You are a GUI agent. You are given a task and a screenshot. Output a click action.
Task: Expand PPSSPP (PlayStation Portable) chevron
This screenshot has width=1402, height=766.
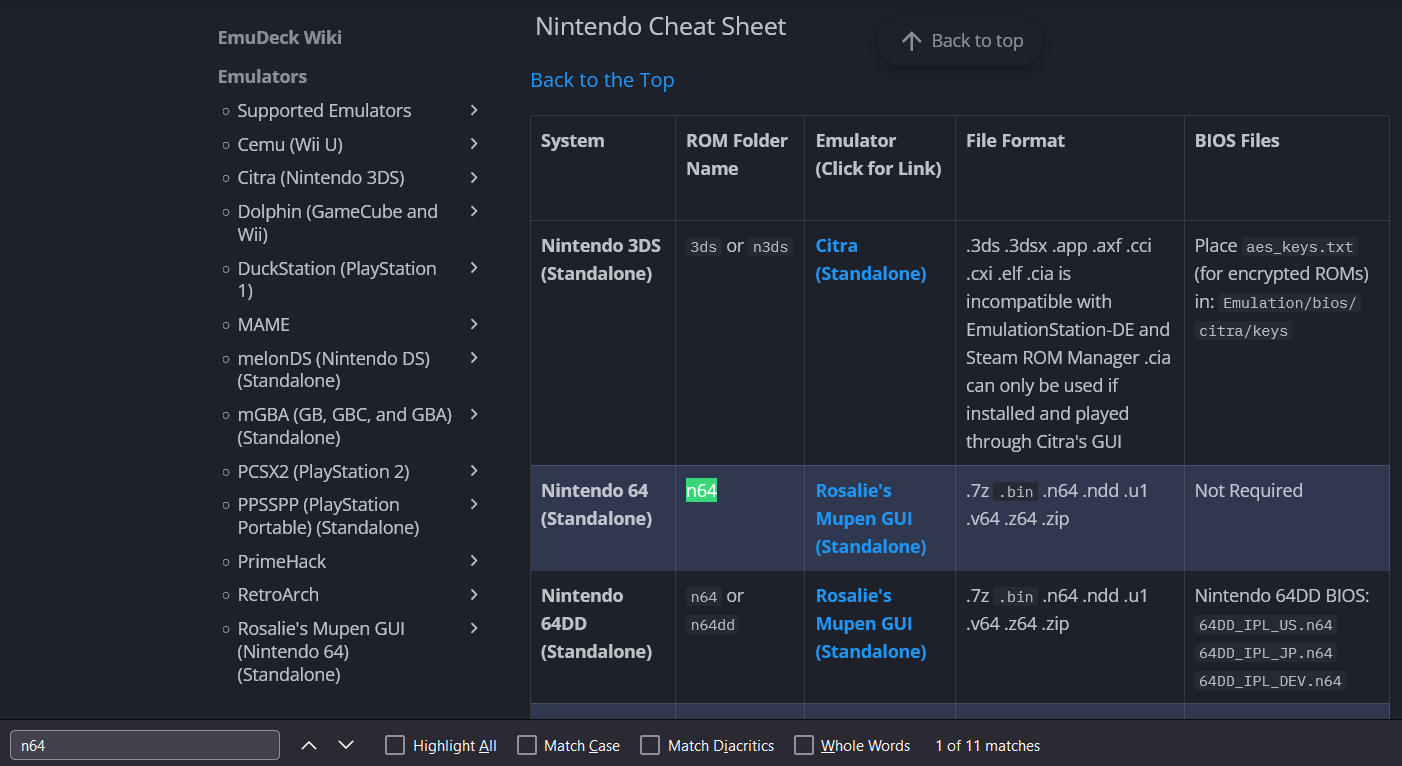pos(474,504)
